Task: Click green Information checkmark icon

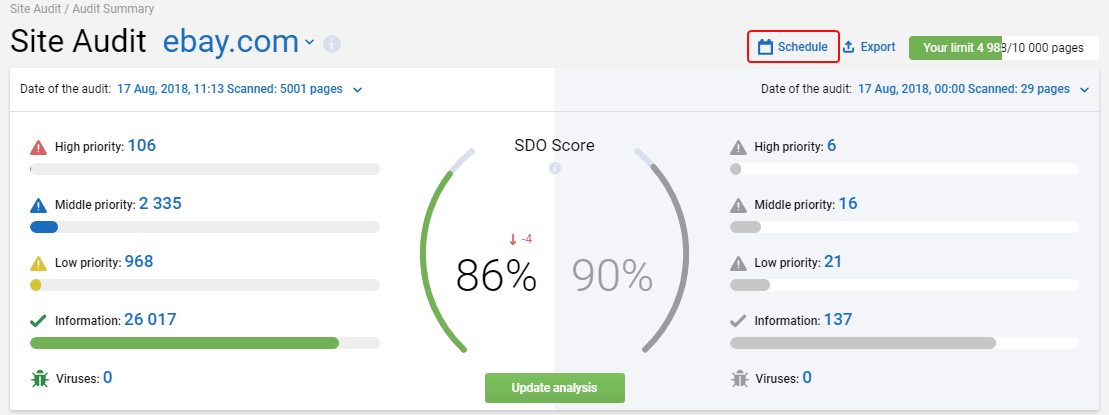Action: pyautogui.click(x=38, y=321)
